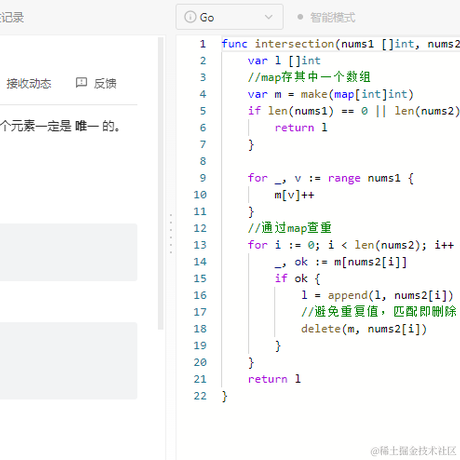
Task: Click the '//map存其中一个数组' comment line
Action: (x=309, y=77)
